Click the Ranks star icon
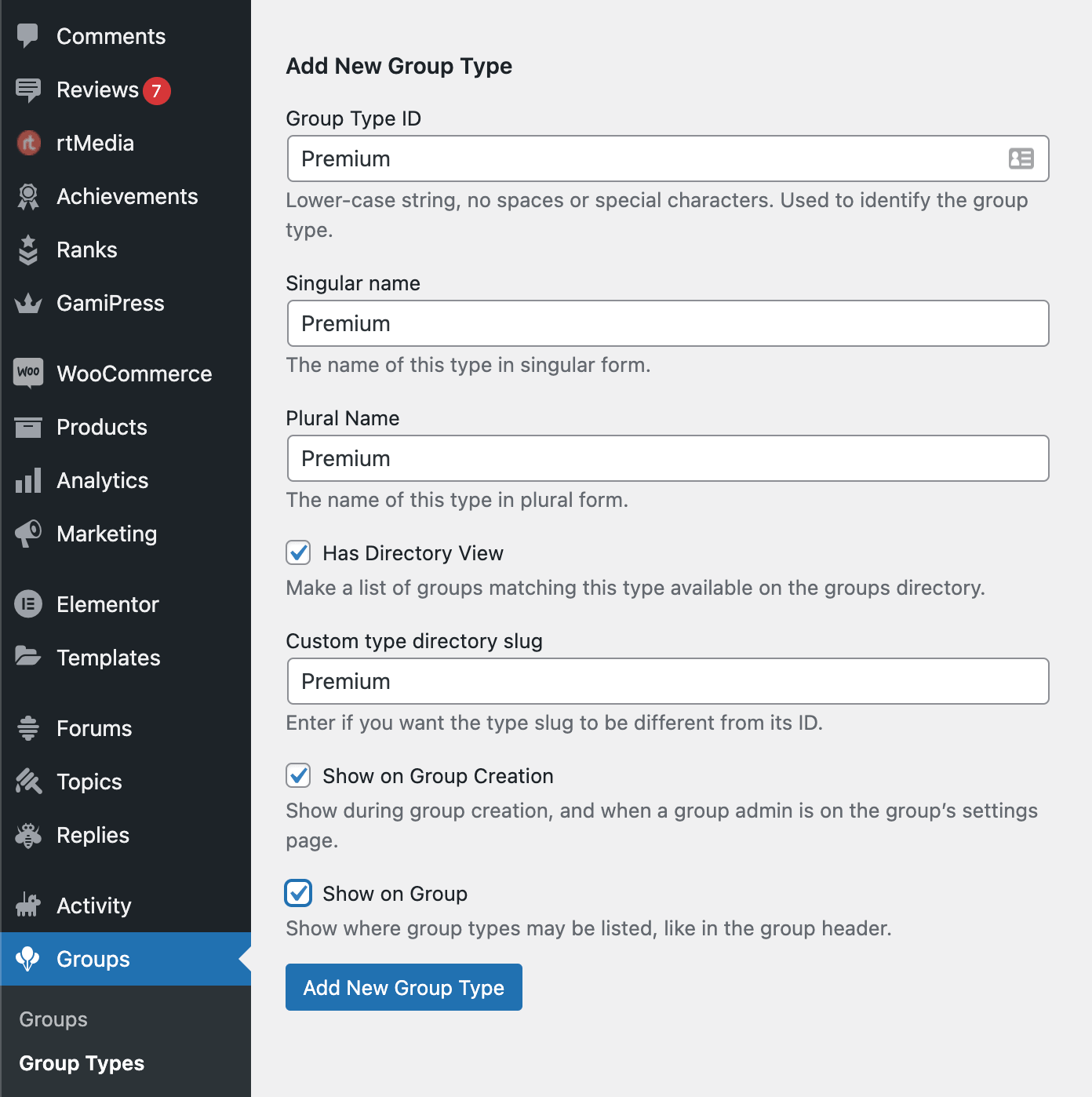Viewport: 1092px width, 1097px height. [x=28, y=250]
